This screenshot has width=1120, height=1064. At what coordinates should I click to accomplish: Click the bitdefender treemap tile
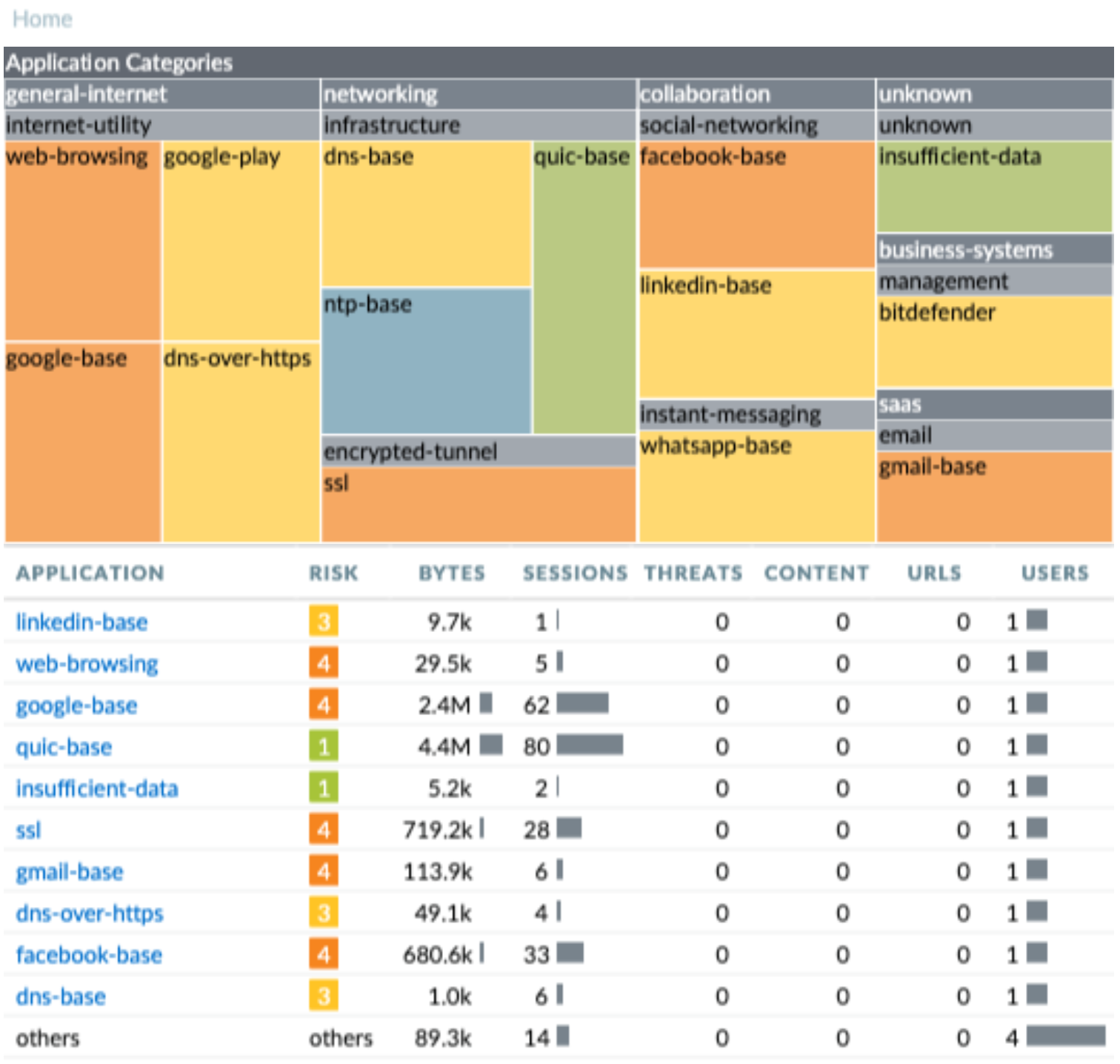click(x=993, y=342)
